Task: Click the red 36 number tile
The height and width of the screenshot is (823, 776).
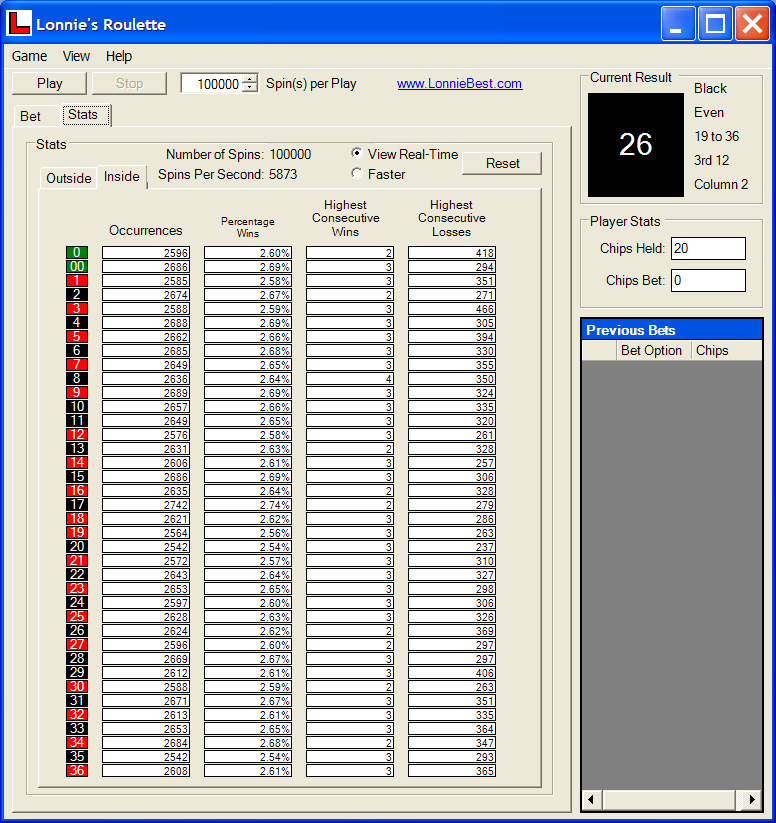Action: pos(77,771)
